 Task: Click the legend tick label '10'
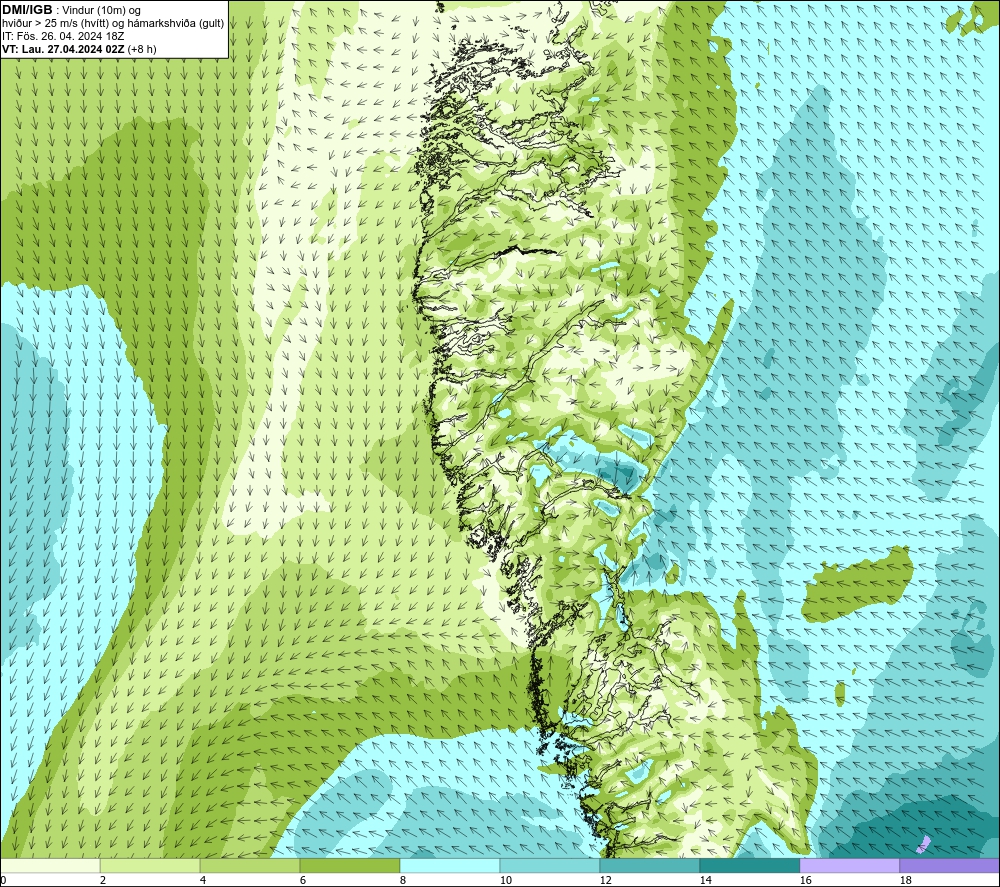505,881
